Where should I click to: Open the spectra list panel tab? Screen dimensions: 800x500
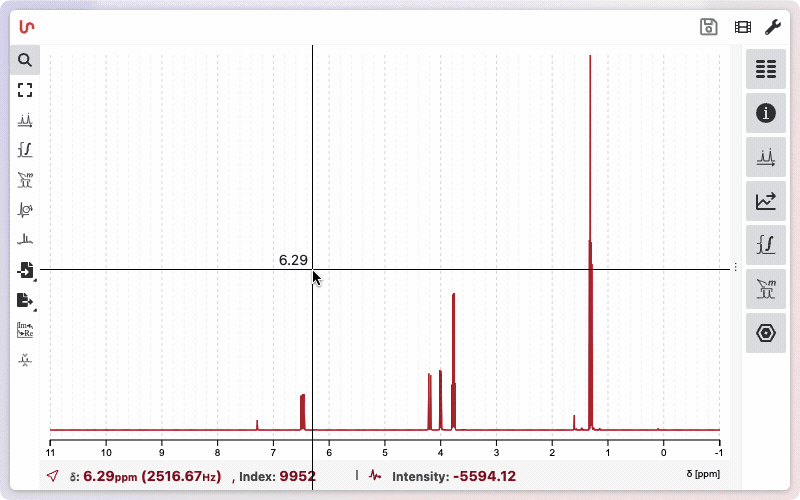click(766, 69)
